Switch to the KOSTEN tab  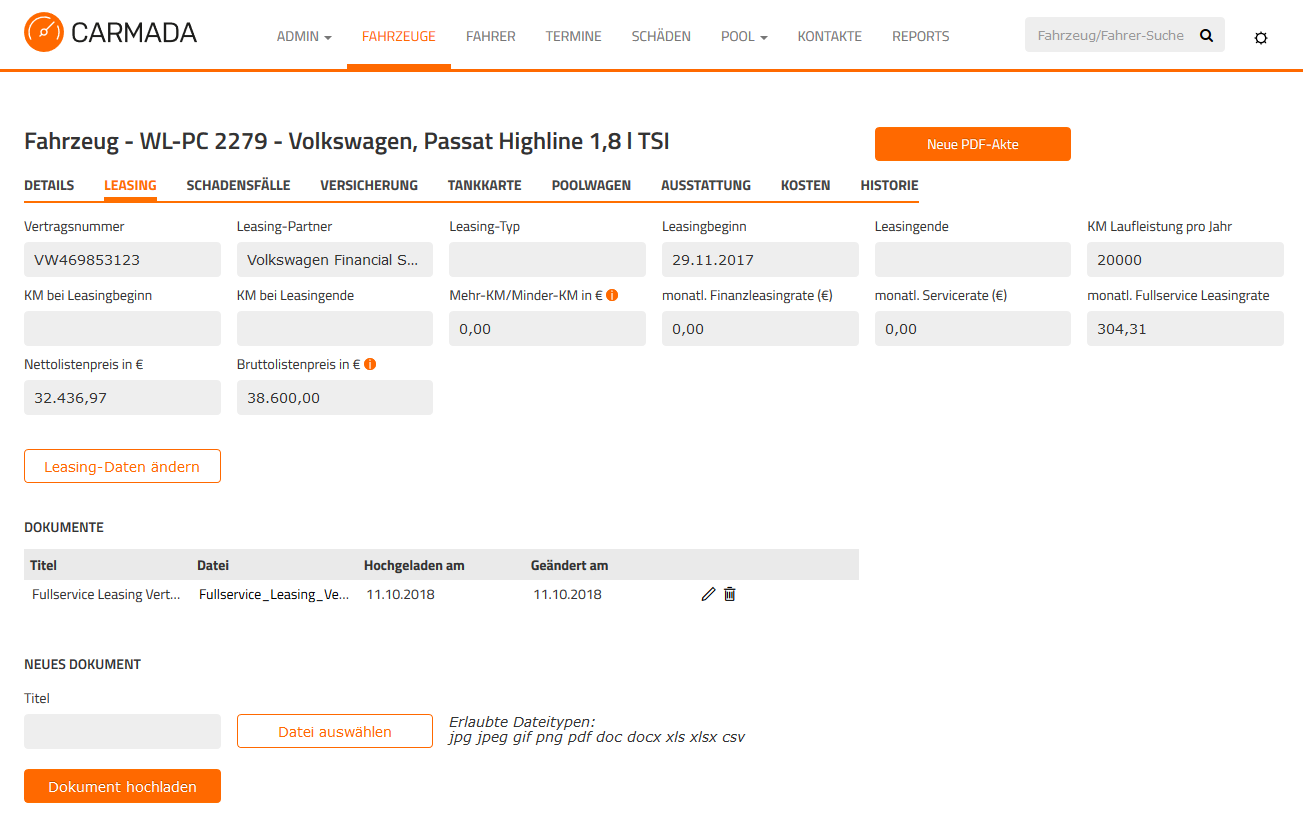806,185
